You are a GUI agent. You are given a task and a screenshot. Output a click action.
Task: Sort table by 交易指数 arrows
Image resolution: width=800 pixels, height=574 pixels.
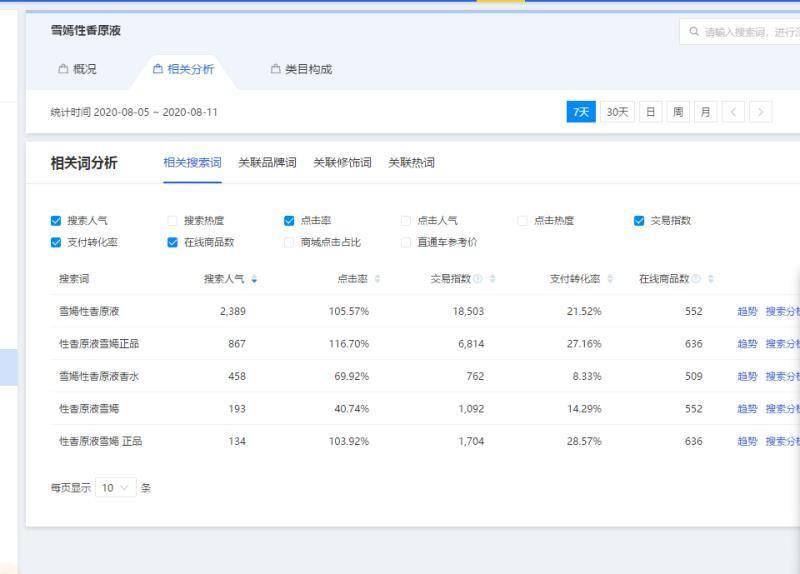[492, 279]
